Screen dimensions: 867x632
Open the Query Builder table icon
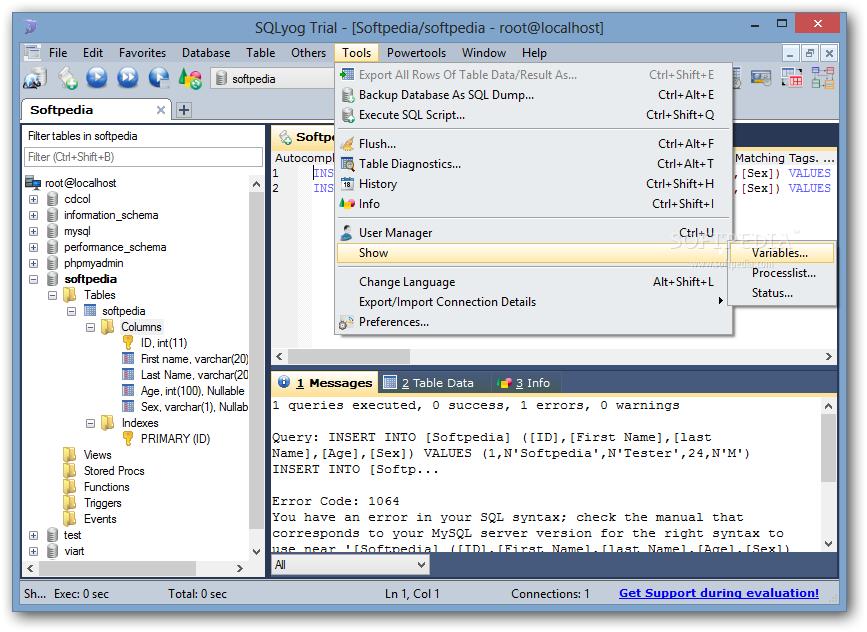click(x=792, y=77)
